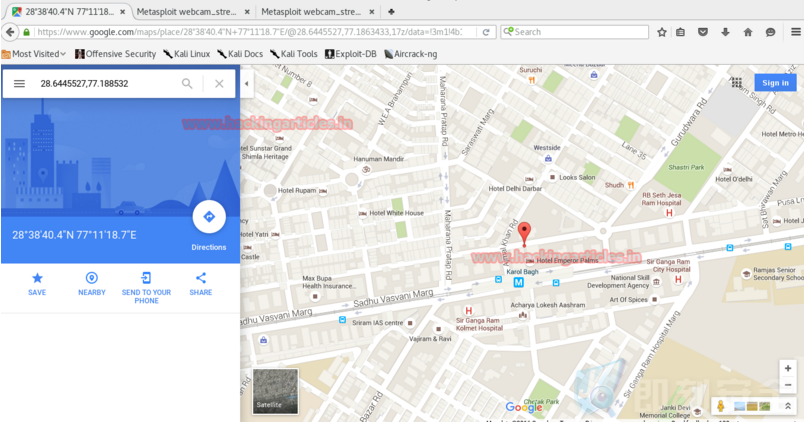Screen dimensions: 804x428
Task: Click Art Of Spices marker
Action: click(x=654, y=299)
